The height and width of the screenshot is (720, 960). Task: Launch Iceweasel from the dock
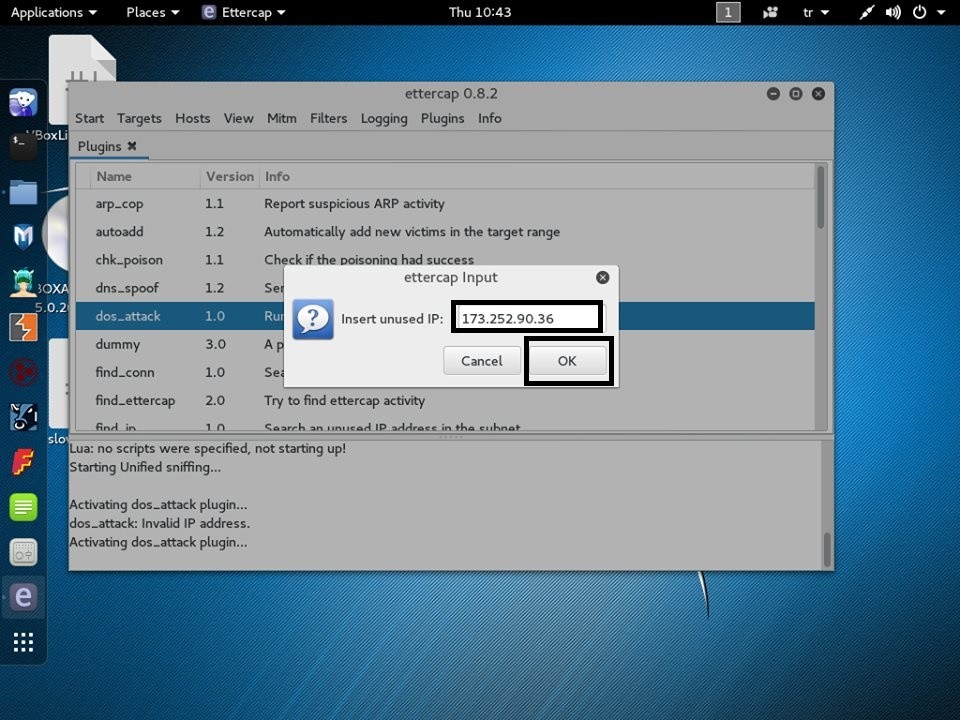click(x=23, y=102)
